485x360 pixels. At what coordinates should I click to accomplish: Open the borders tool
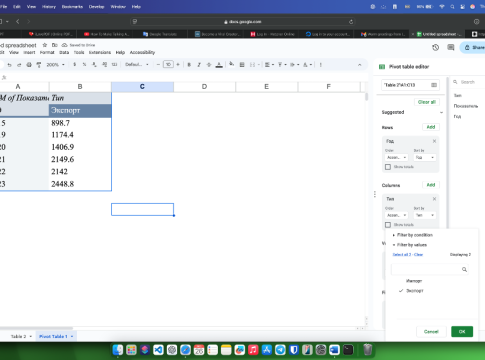(242, 65)
